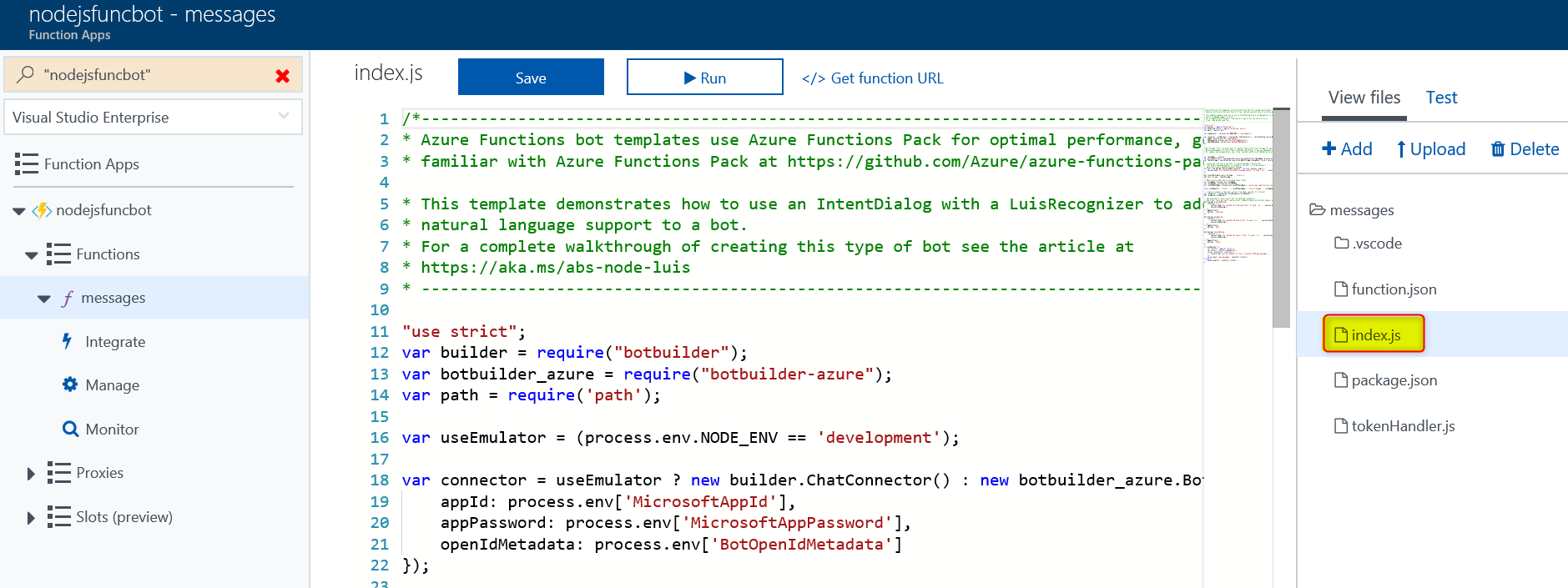1568x588 pixels.
Task: Run the function
Action: click(x=704, y=78)
